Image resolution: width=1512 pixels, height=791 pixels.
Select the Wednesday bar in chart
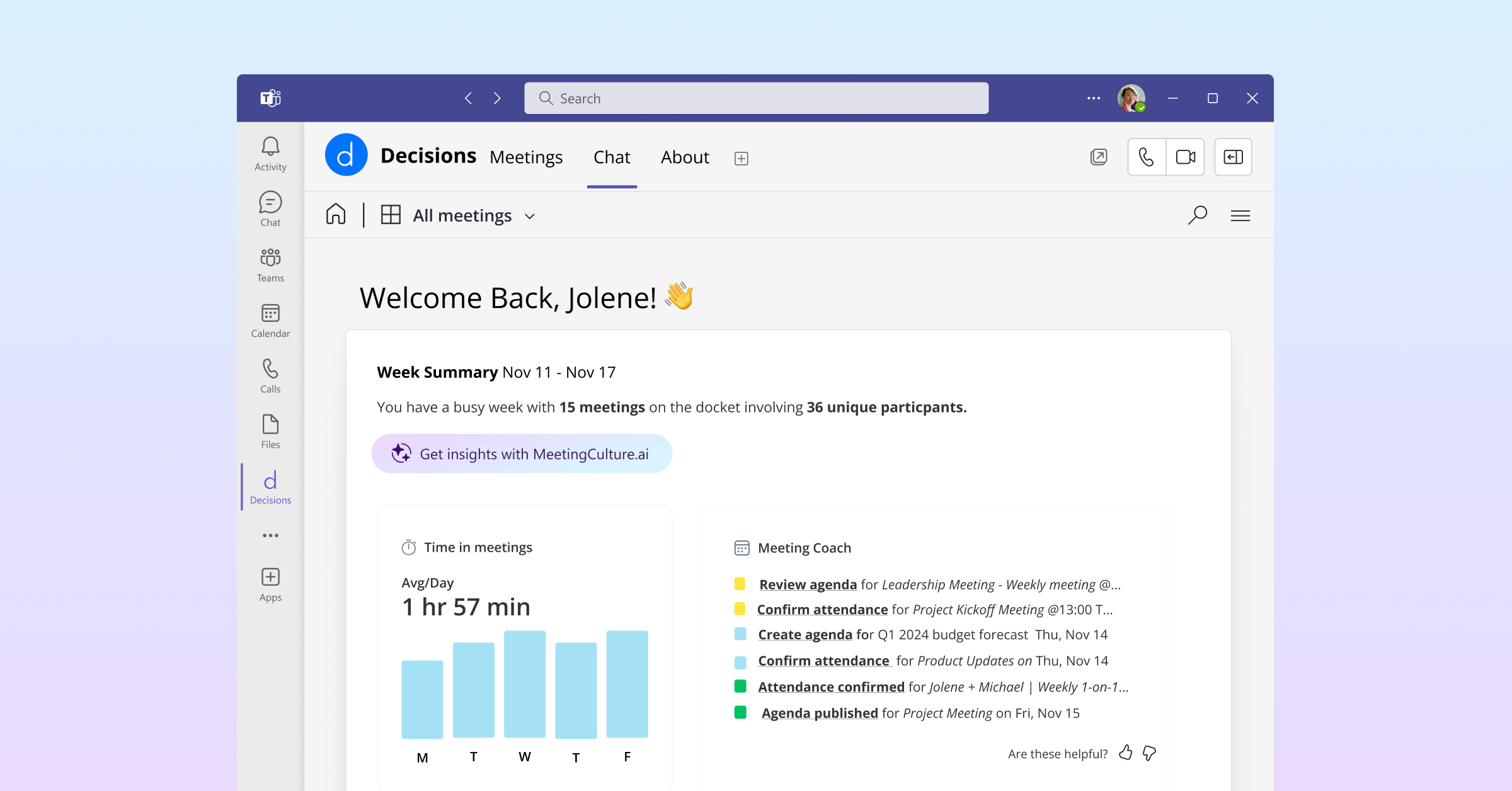525,684
